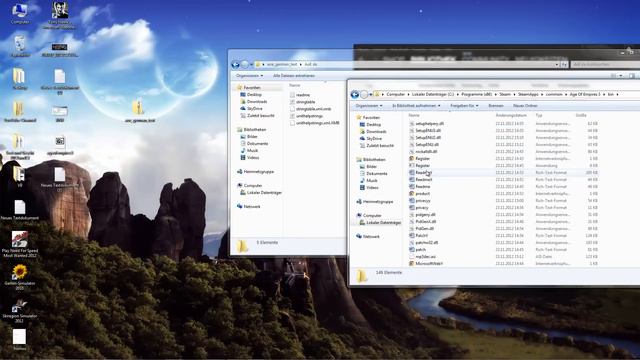
Task: Sort by the Typ column header
Action: pyautogui.click(x=539, y=116)
